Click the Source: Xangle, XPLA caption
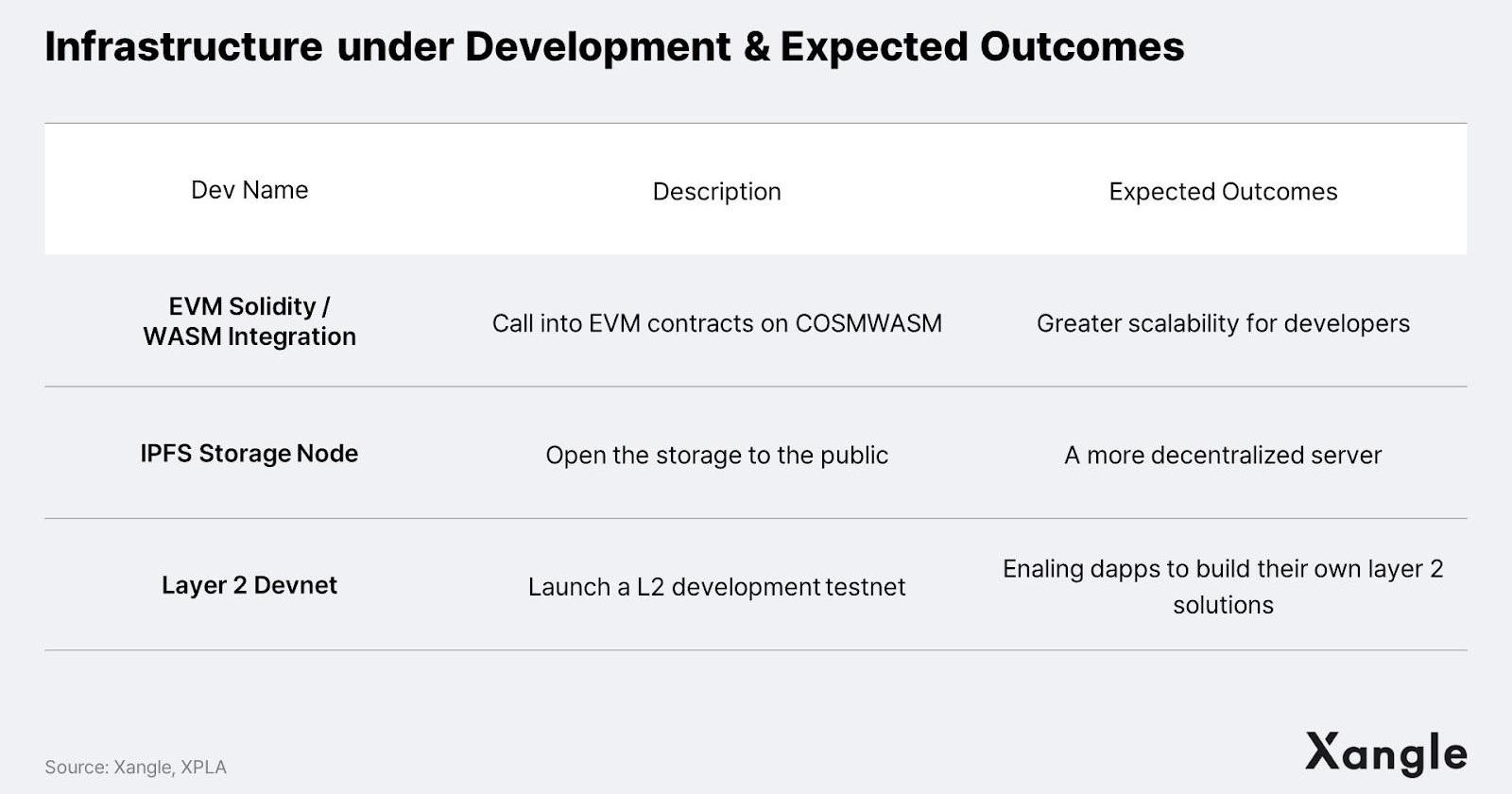The height and width of the screenshot is (794, 1512). coord(135,768)
